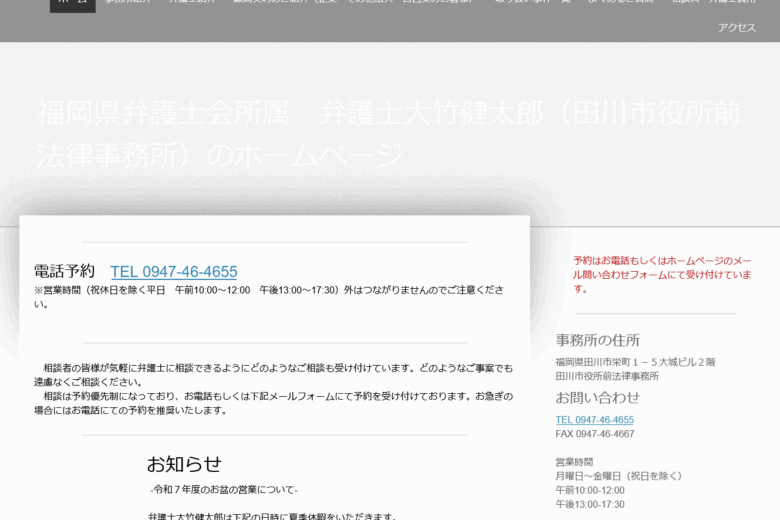Click the large TEL 0947-46-4655 link
The image size is (780, 520).
coord(173,272)
